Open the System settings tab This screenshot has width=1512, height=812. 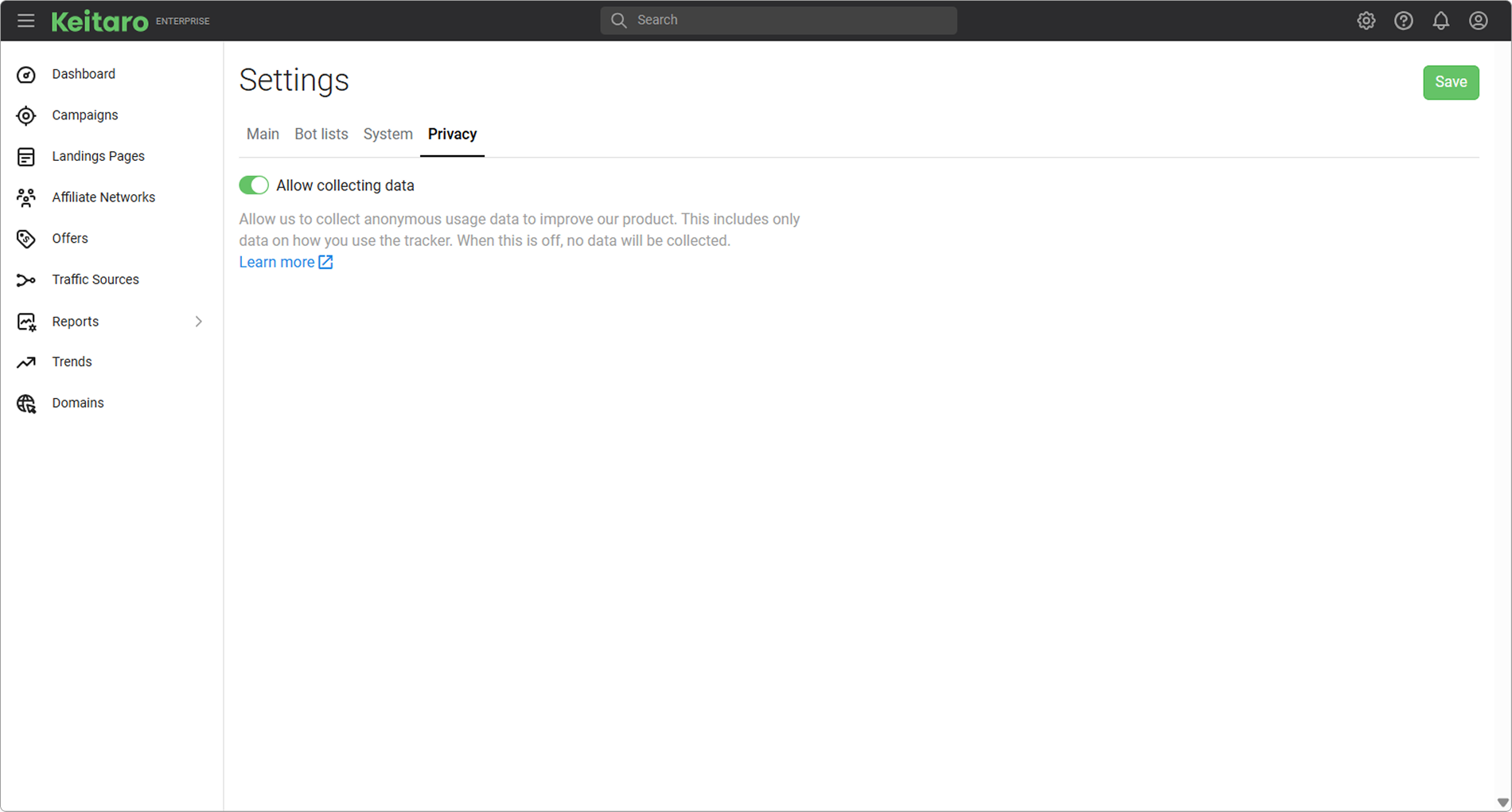click(388, 135)
